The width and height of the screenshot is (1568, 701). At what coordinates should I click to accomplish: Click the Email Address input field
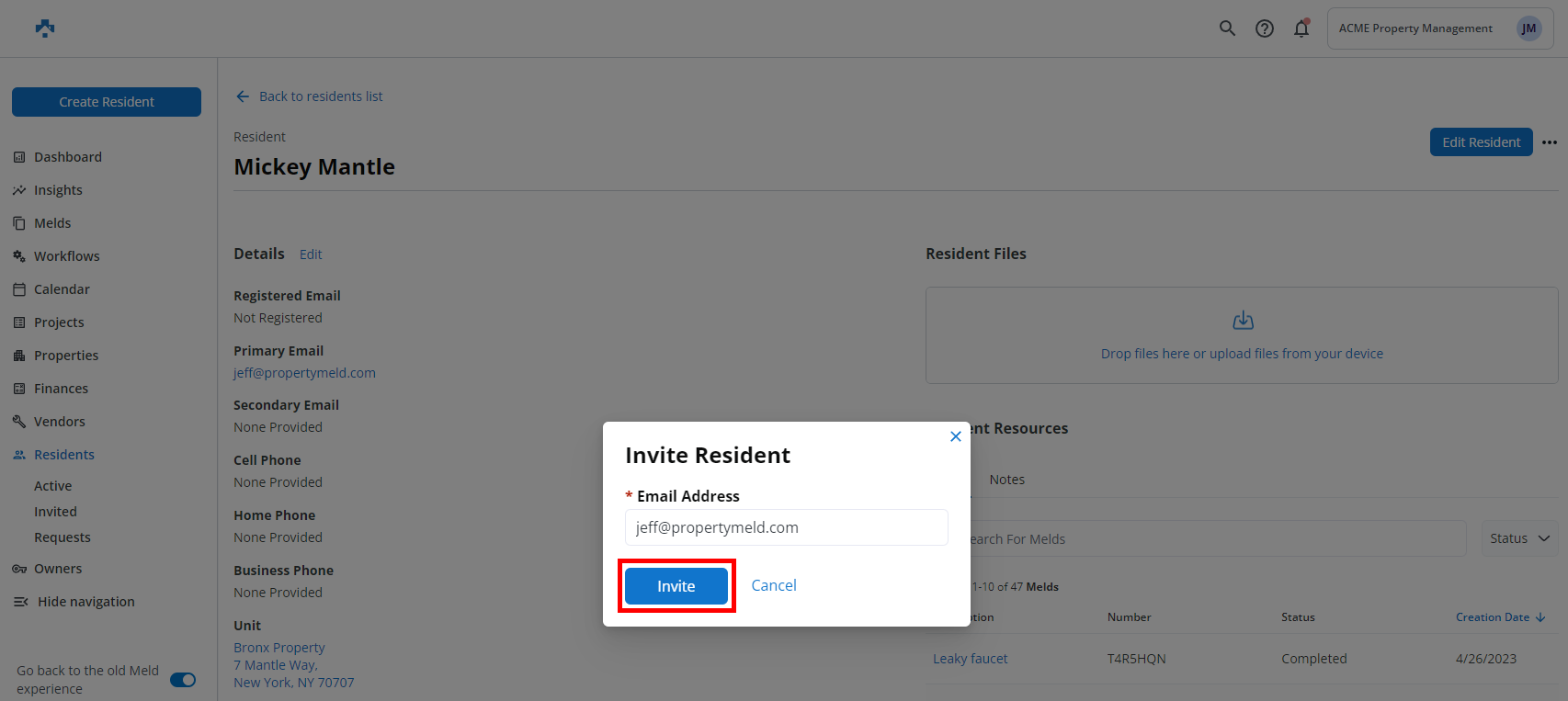click(786, 527)
